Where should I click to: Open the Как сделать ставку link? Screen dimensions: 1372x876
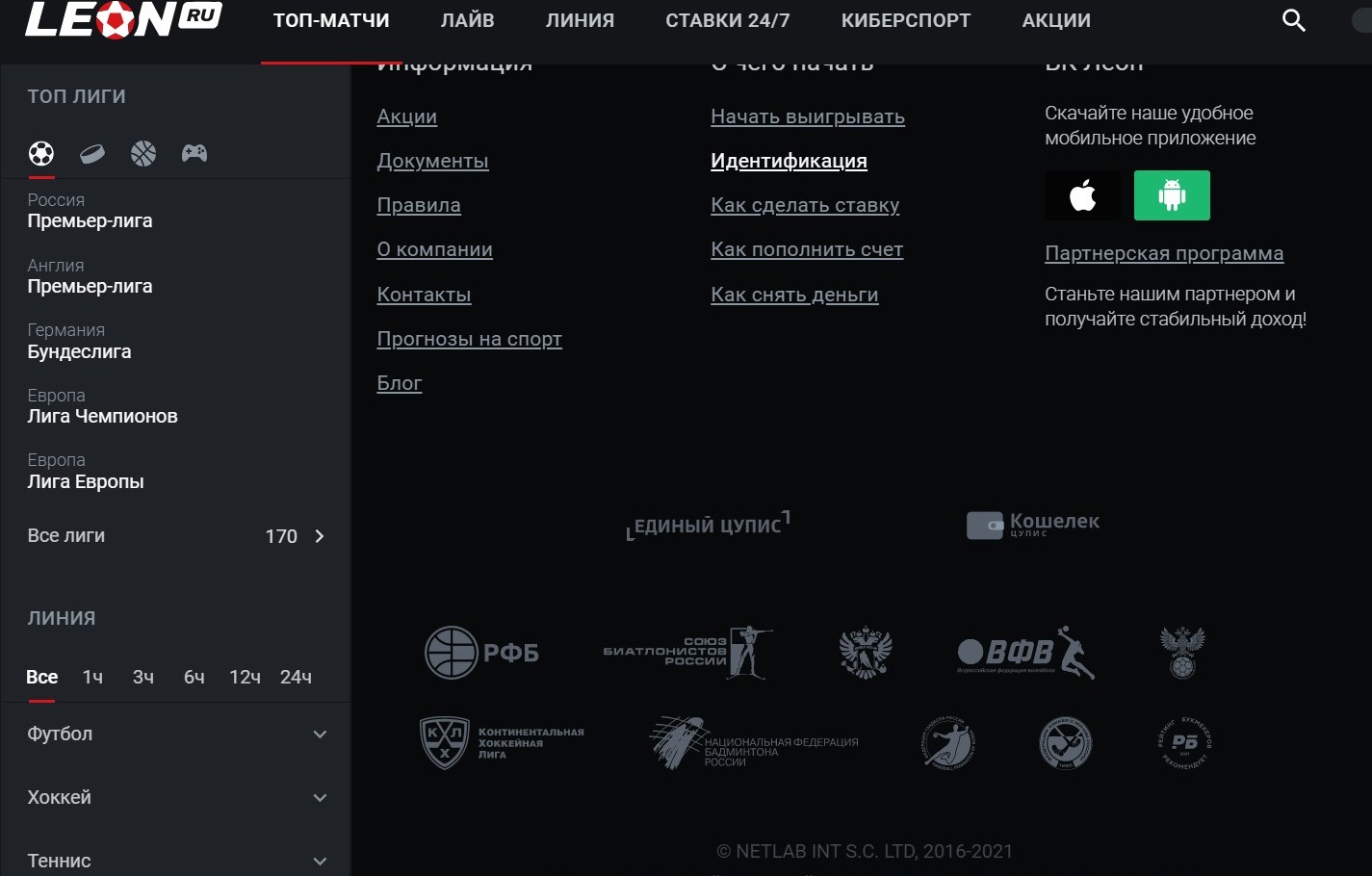[805, 205]
